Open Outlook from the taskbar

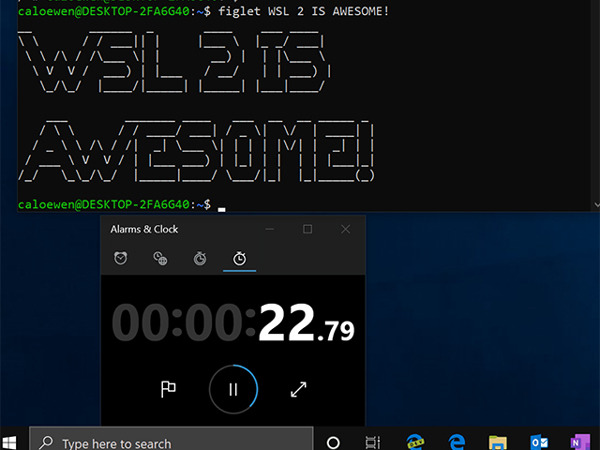tap(537, 442)
